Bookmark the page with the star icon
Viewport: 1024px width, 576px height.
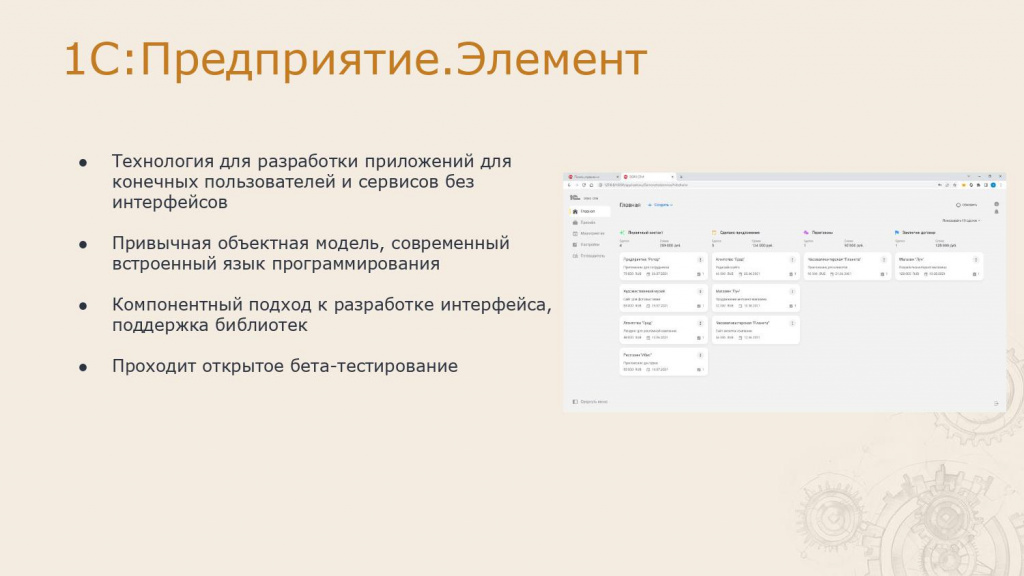955,185
